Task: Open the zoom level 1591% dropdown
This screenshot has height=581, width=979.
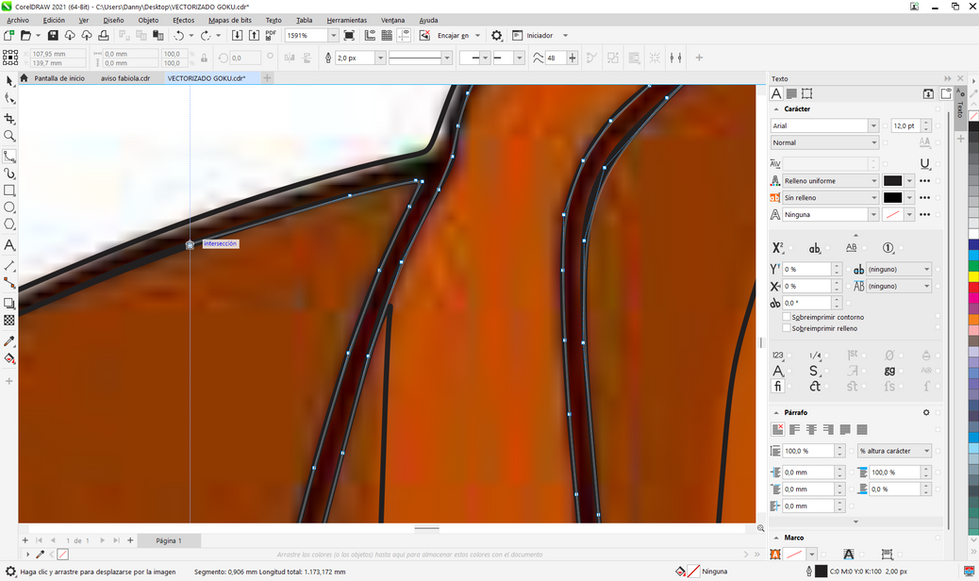Action: point(333,36)
